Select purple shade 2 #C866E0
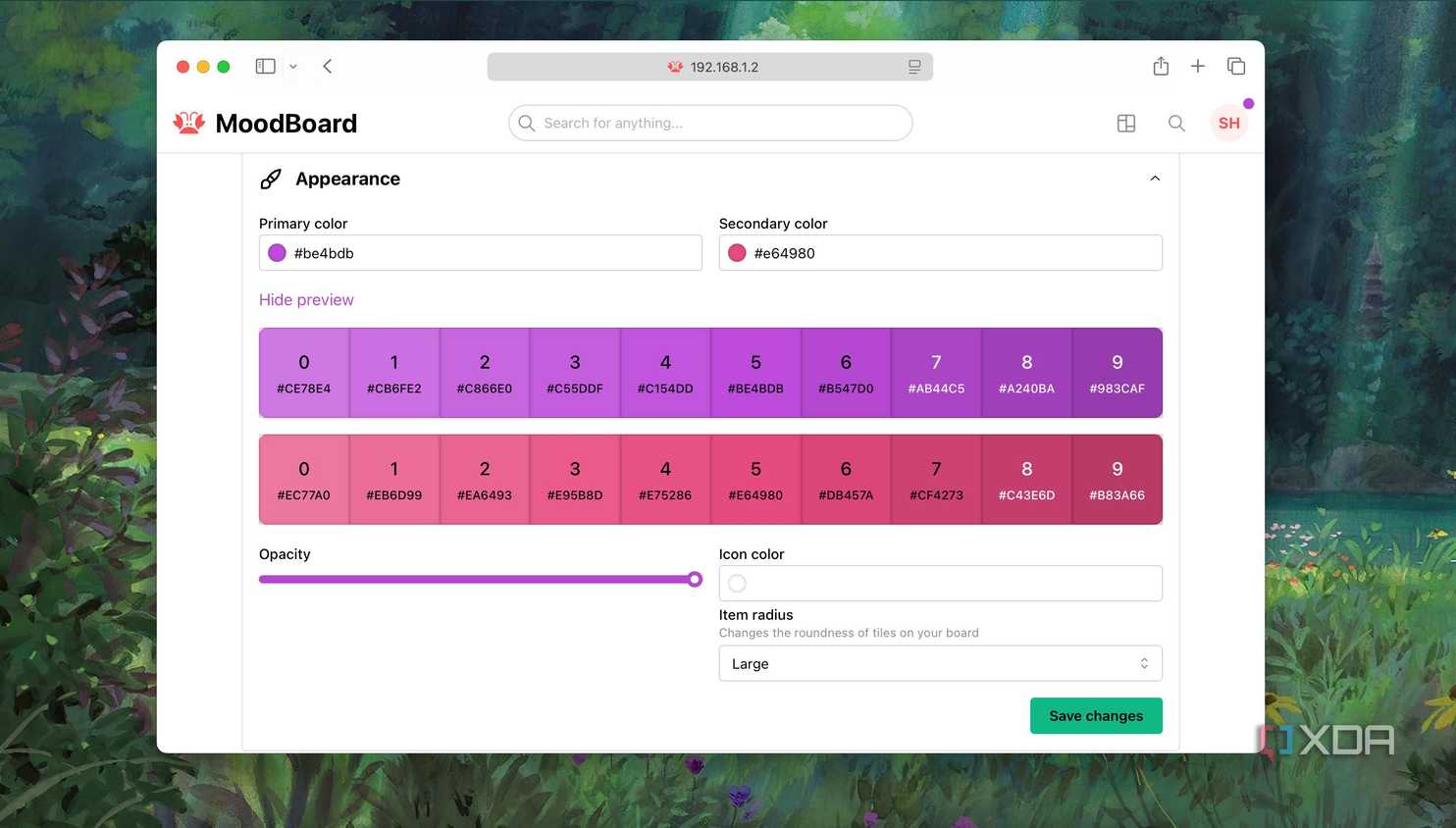Screen dimensions: 1456x828 485,373
